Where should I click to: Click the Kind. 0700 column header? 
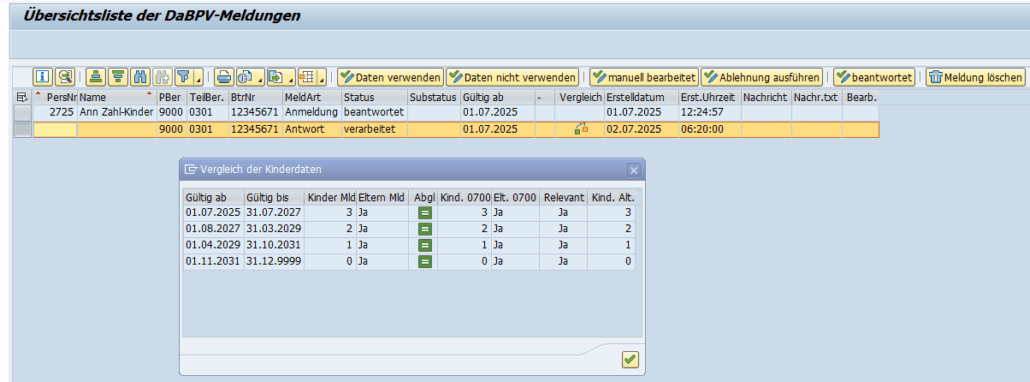tap(464, 197)
